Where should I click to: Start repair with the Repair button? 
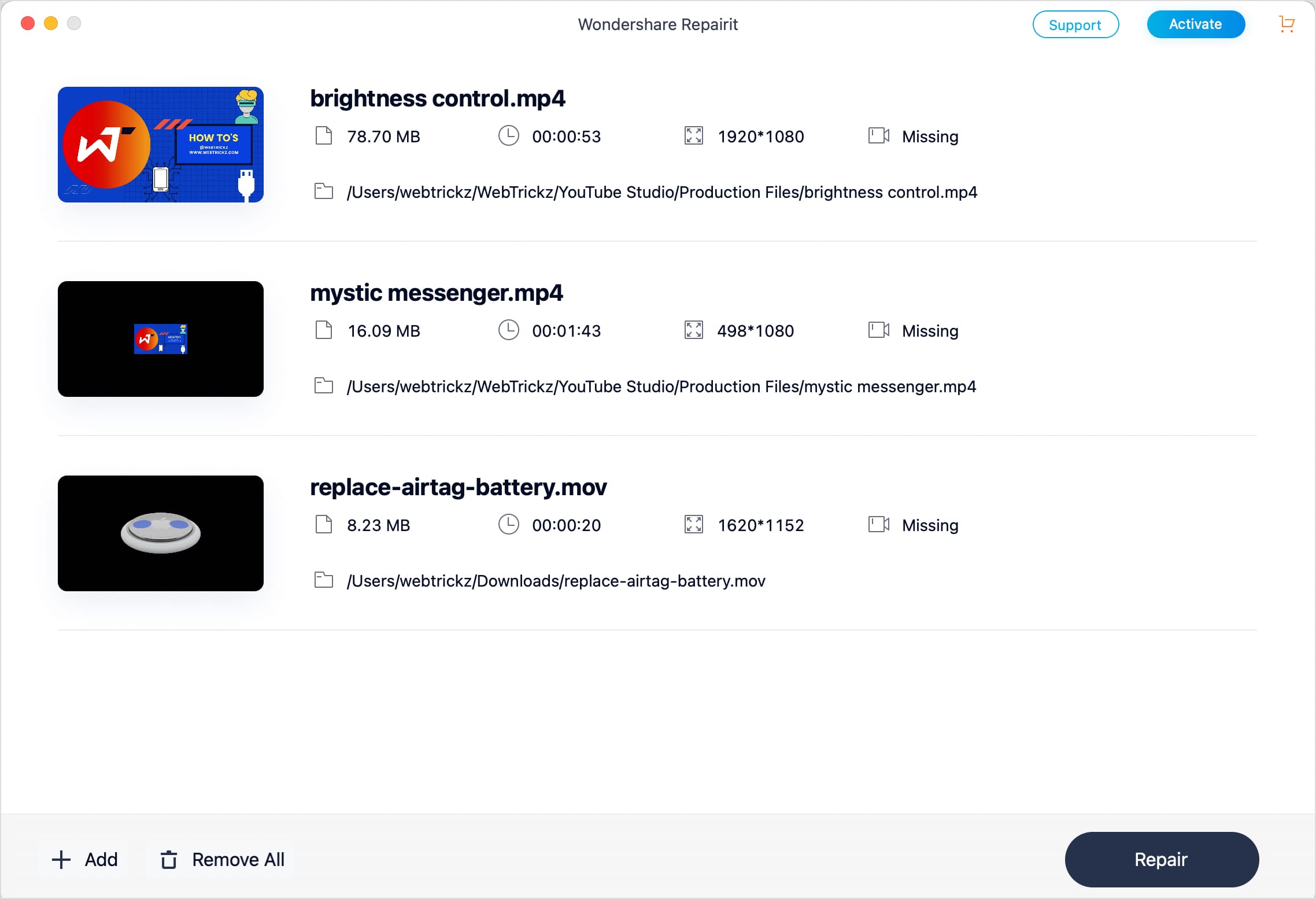pos(1162,859)
